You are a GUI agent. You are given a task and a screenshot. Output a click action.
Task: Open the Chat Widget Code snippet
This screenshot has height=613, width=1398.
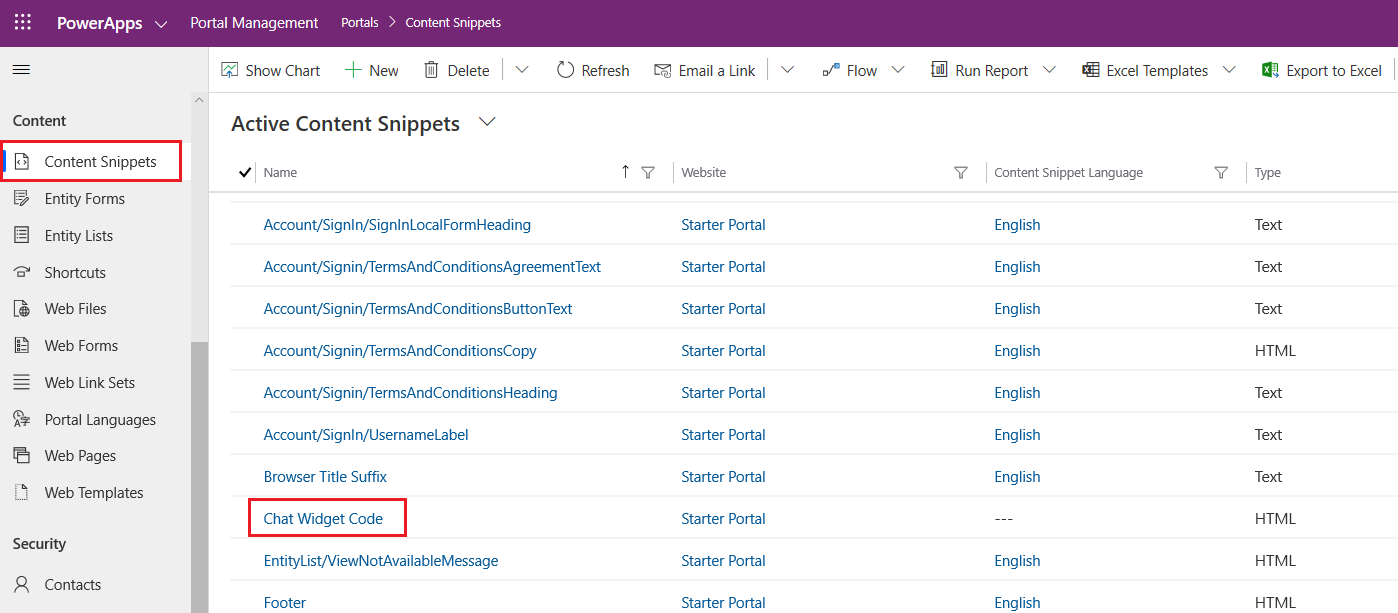click(x=323, y=519)
